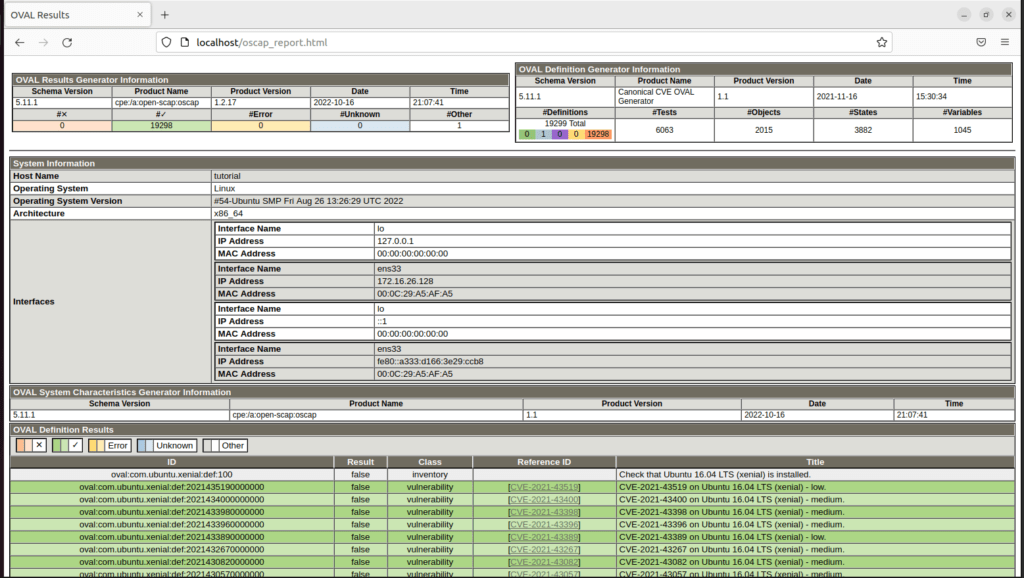Click "cpe:/a:open-scap:oscap" with product version 1.2.17
Viewport: 1024px width, 578px height.
click(157, 103)
